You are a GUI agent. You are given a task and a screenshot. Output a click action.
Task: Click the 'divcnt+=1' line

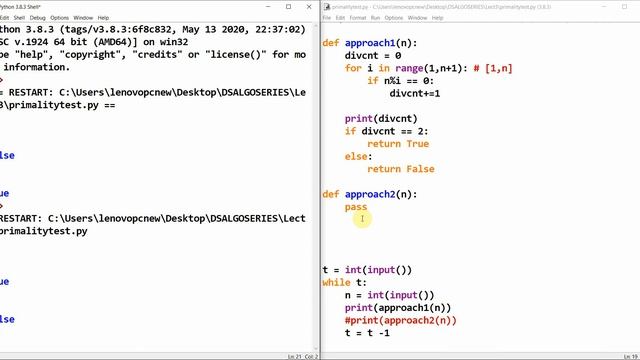coord(415,93)
